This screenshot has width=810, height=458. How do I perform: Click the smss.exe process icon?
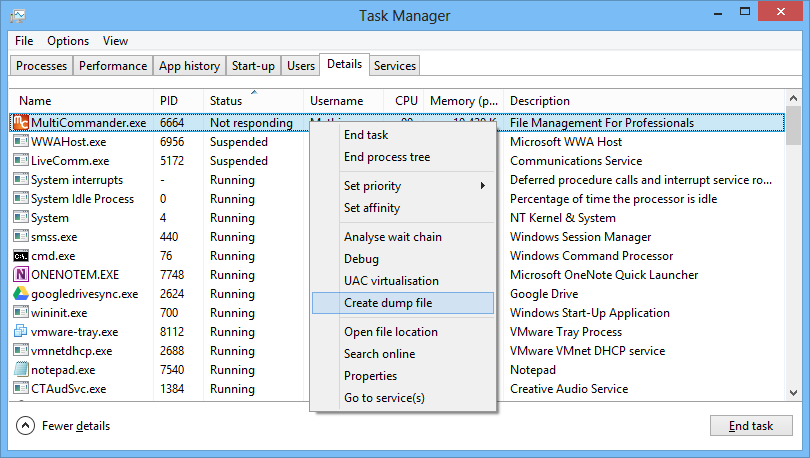click(21, 236)
